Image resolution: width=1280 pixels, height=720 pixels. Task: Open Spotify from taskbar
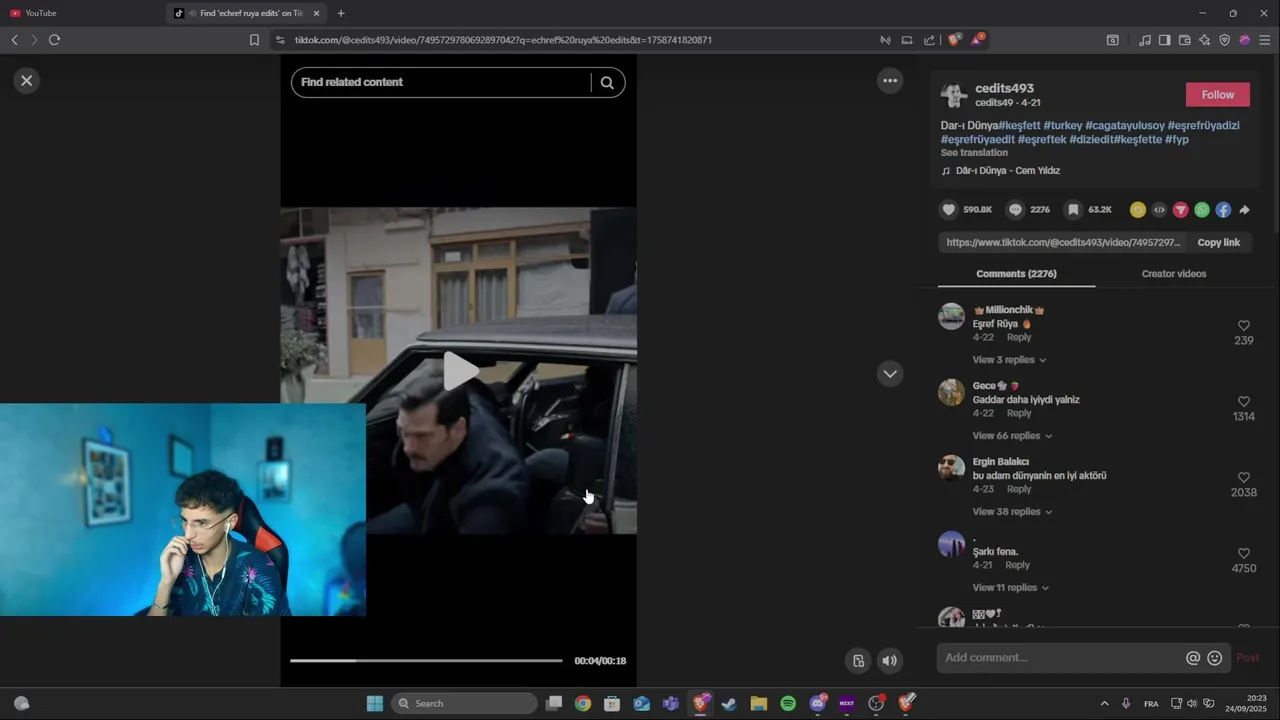788,703
